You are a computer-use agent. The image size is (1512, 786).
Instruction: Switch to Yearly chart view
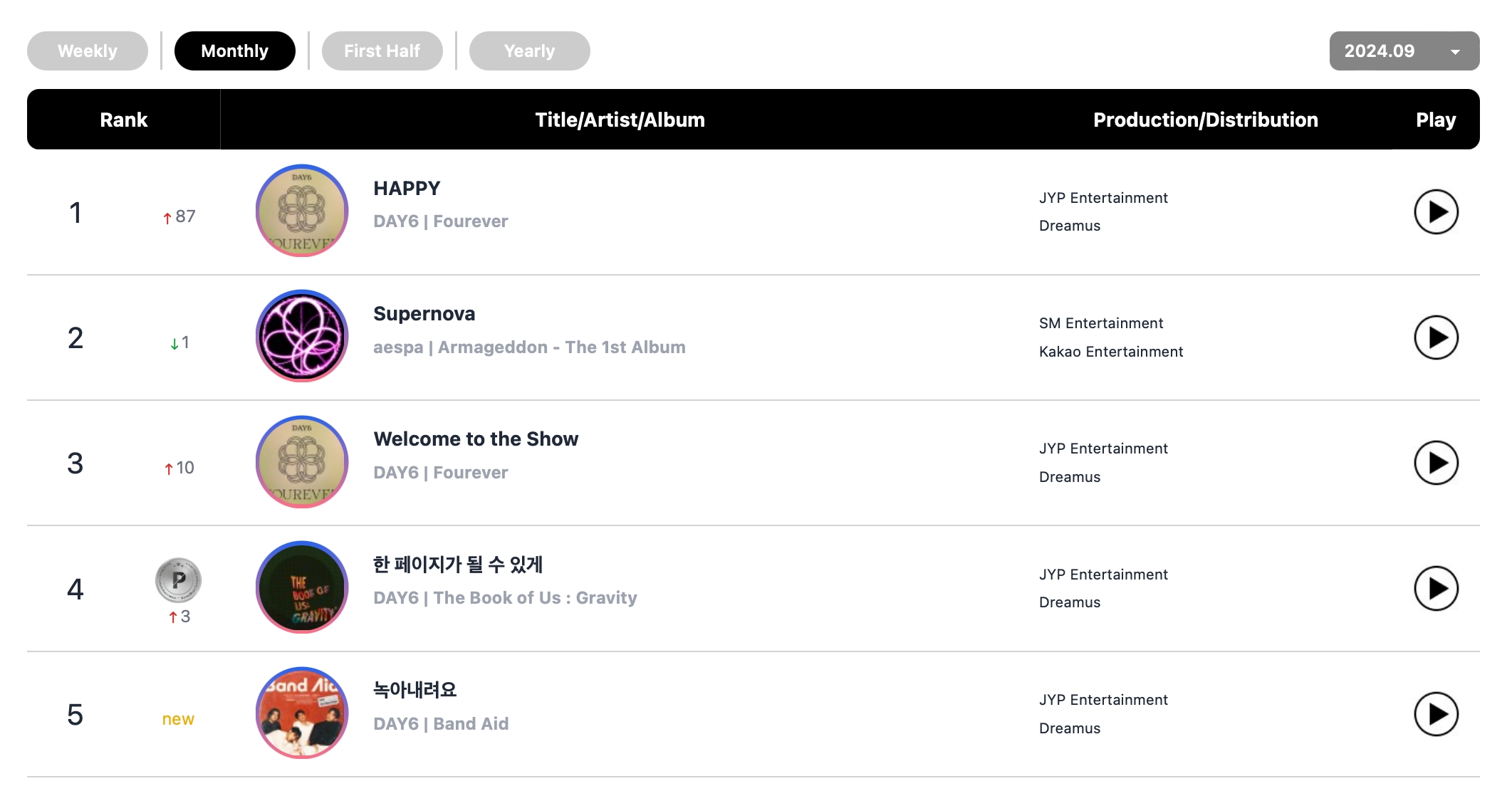[x=529, y=51]
